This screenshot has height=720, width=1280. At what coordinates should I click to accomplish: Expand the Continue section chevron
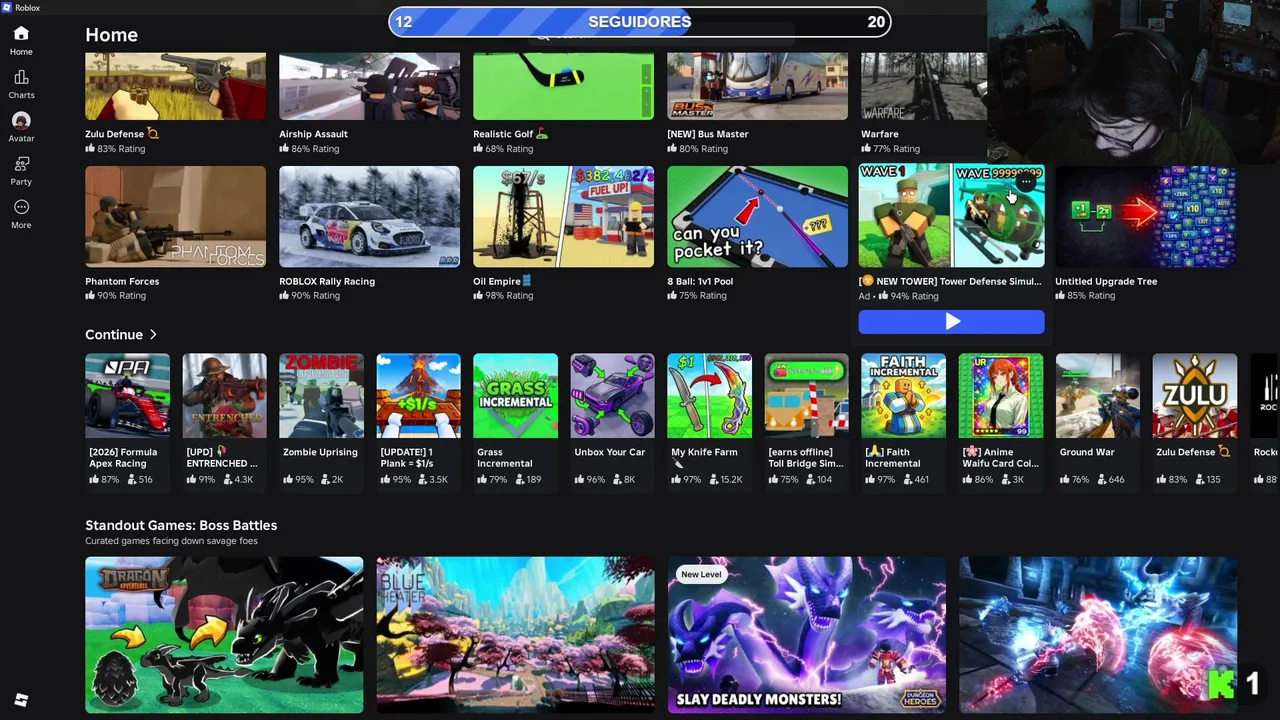coord(153,335)
